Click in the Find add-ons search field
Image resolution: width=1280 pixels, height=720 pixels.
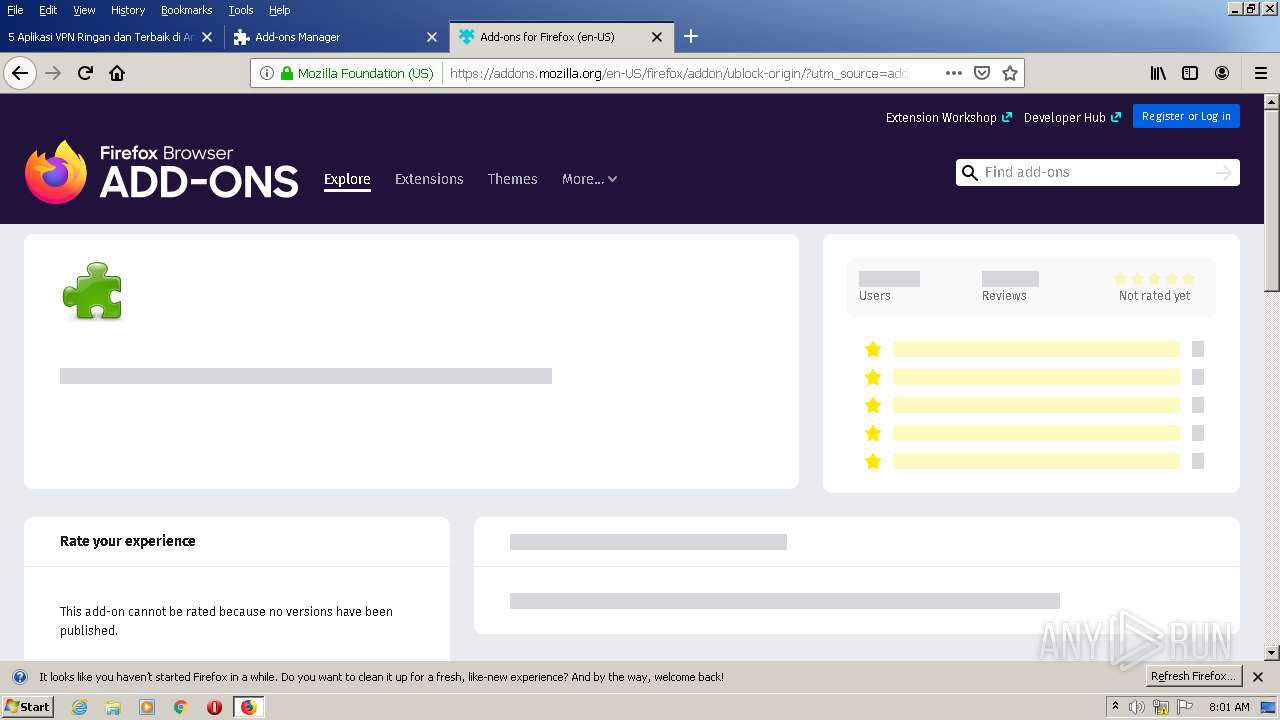point(1097,173)
